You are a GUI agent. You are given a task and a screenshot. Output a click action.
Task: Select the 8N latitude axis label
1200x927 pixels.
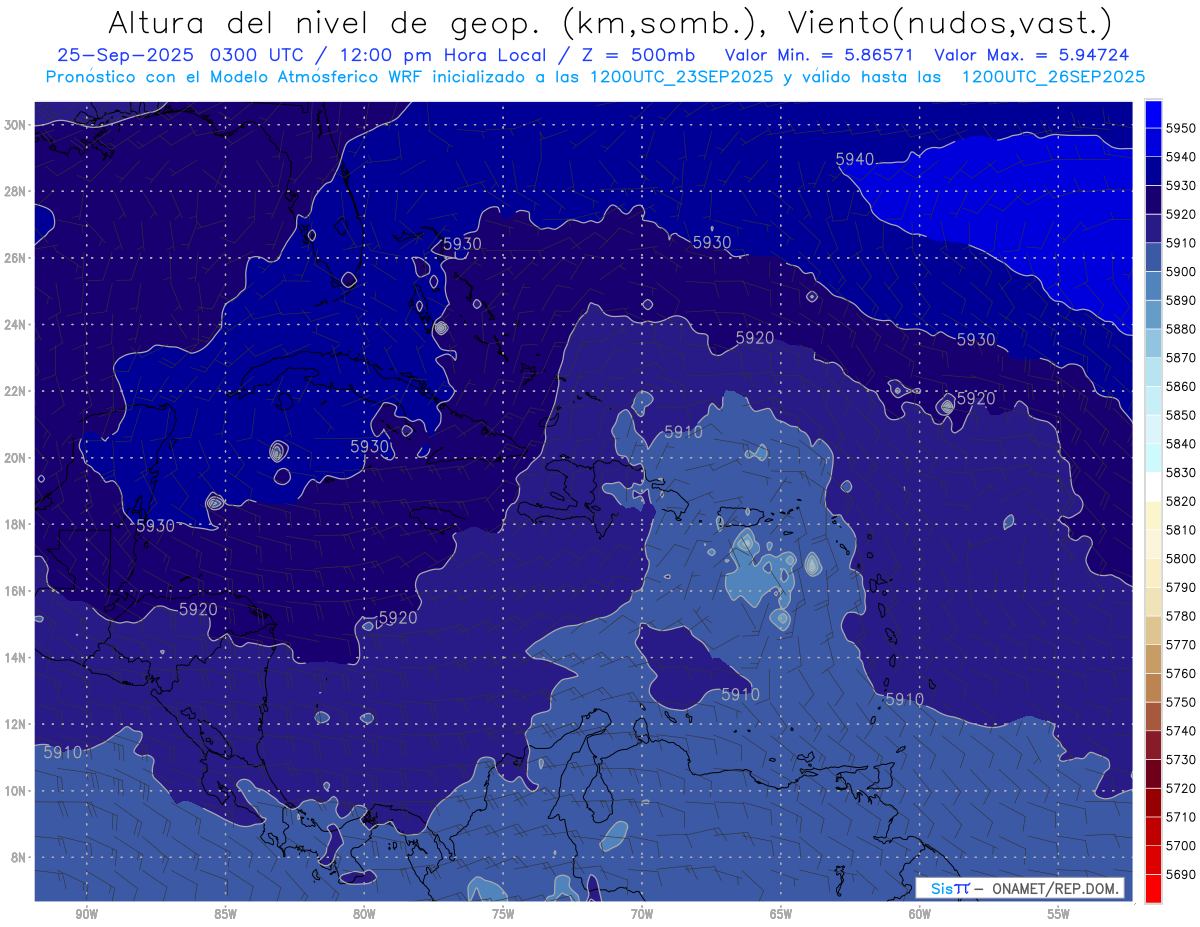click(x=19, y=857)
